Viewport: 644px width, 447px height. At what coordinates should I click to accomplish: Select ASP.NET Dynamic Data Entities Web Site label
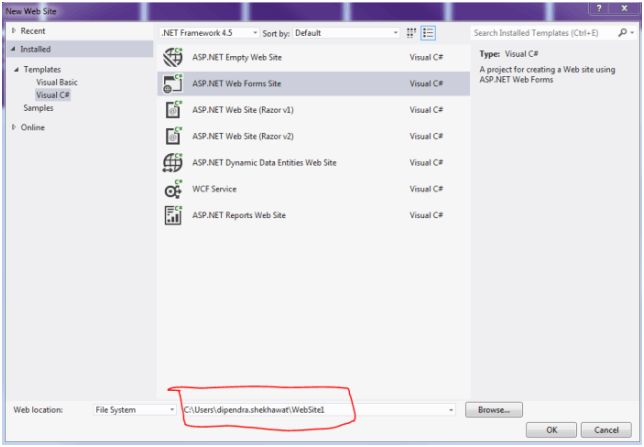tap(264, 163)
